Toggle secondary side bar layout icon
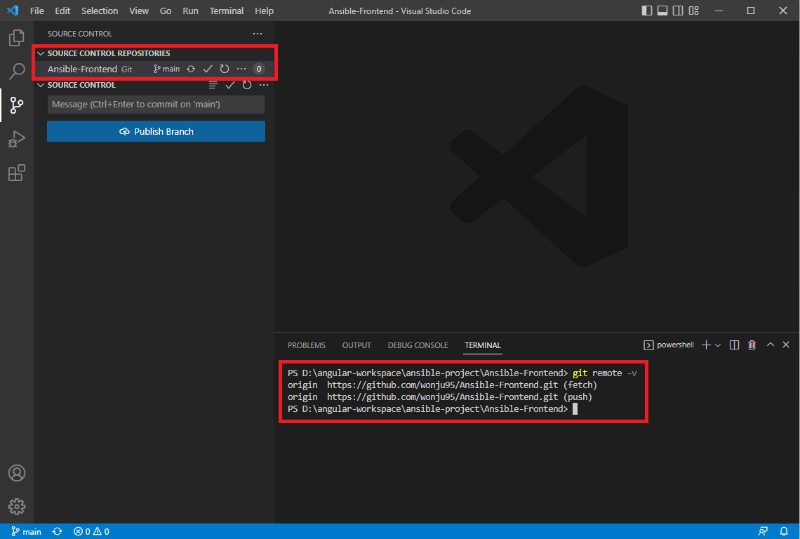Viewport: 800px width, 539px height. [x=678, y=11]
